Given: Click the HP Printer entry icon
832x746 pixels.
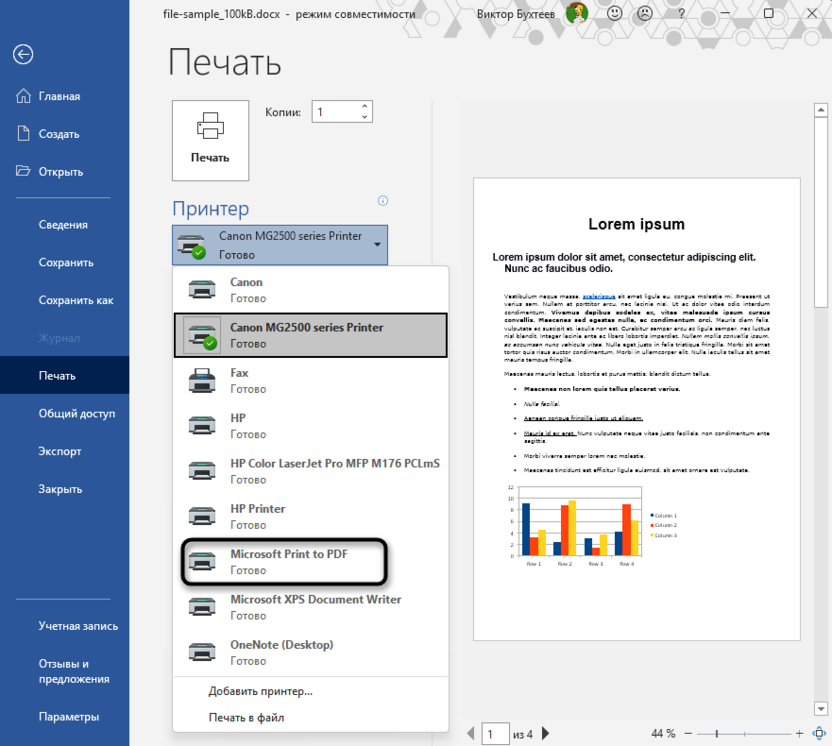Looking at the screenshot, I should point(202,516).
